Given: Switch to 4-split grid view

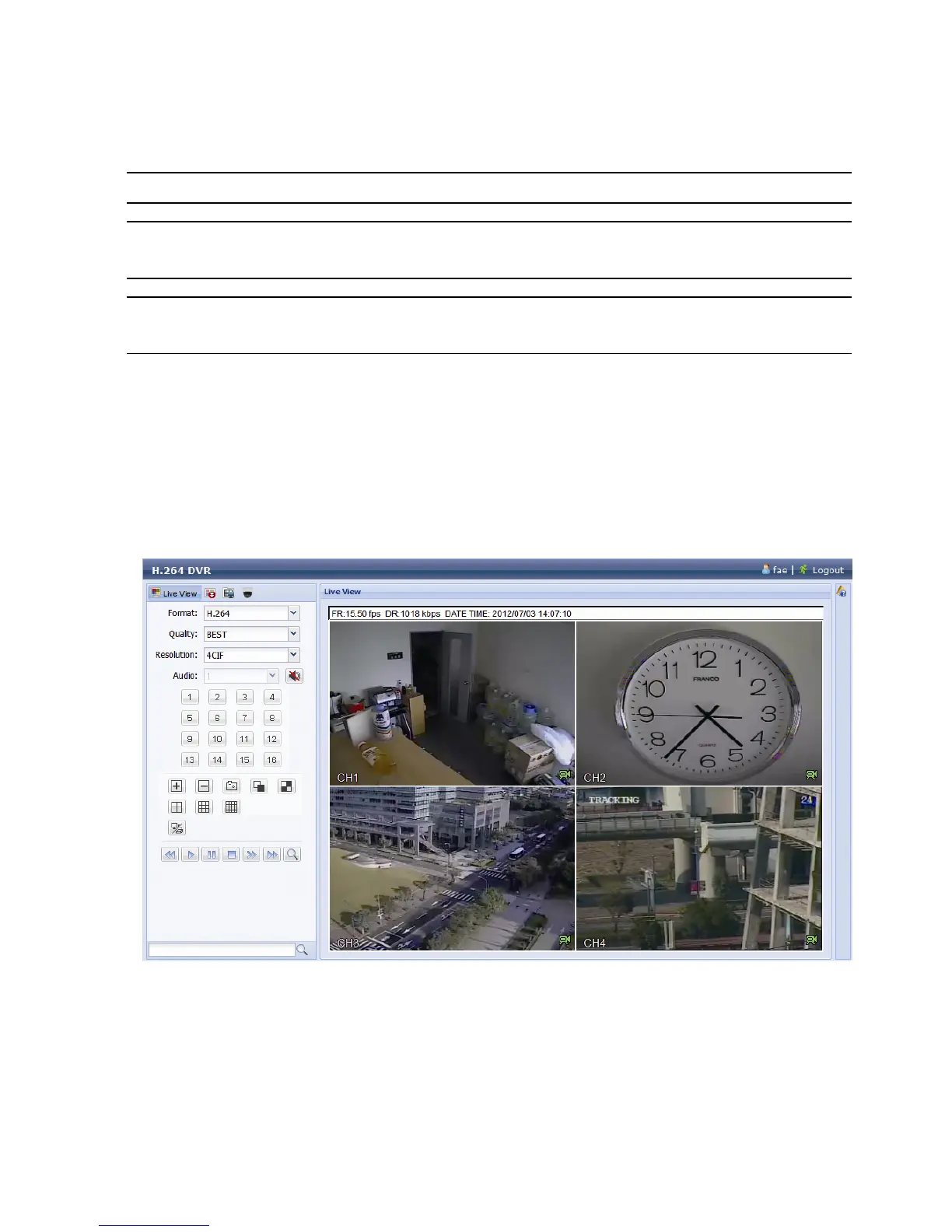Looking at the screenshot, I should coord(177,807).
